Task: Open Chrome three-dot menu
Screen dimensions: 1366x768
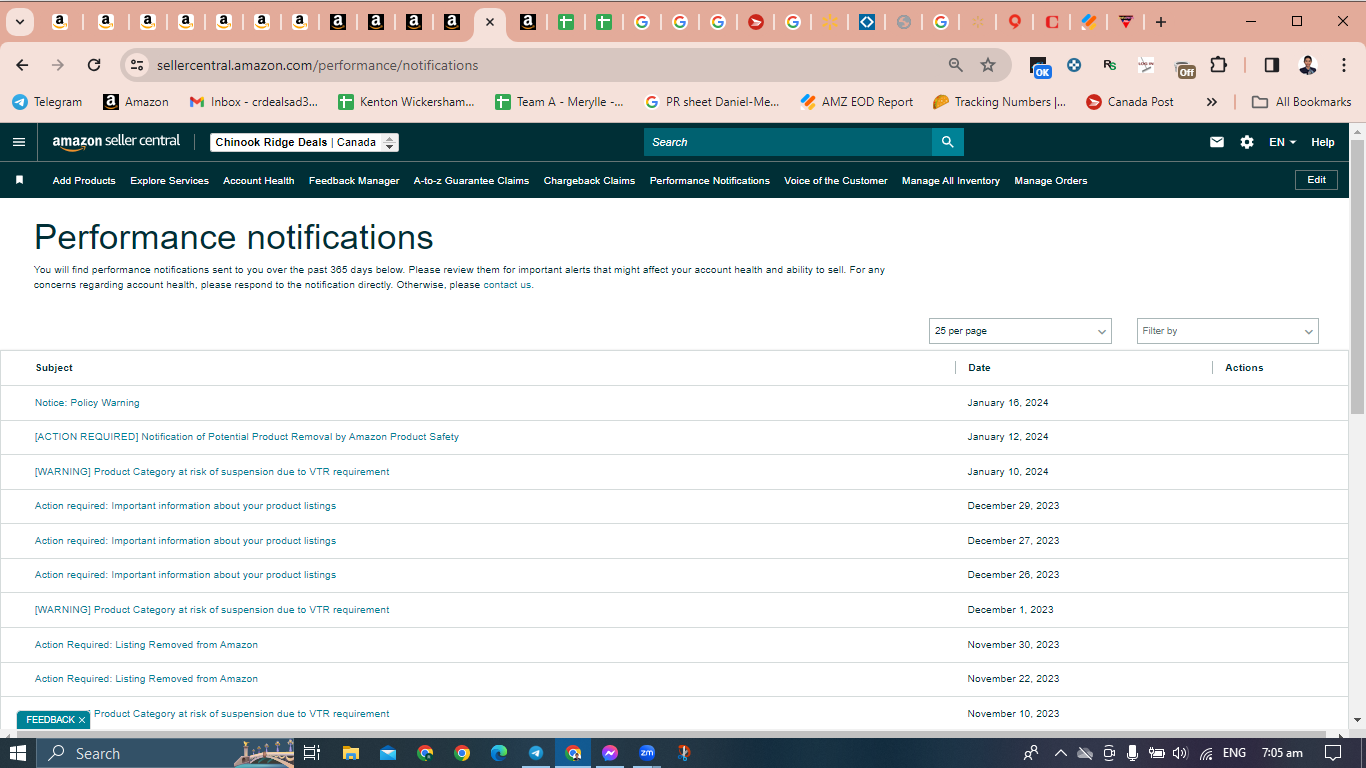Action: tap(1344, 65)
